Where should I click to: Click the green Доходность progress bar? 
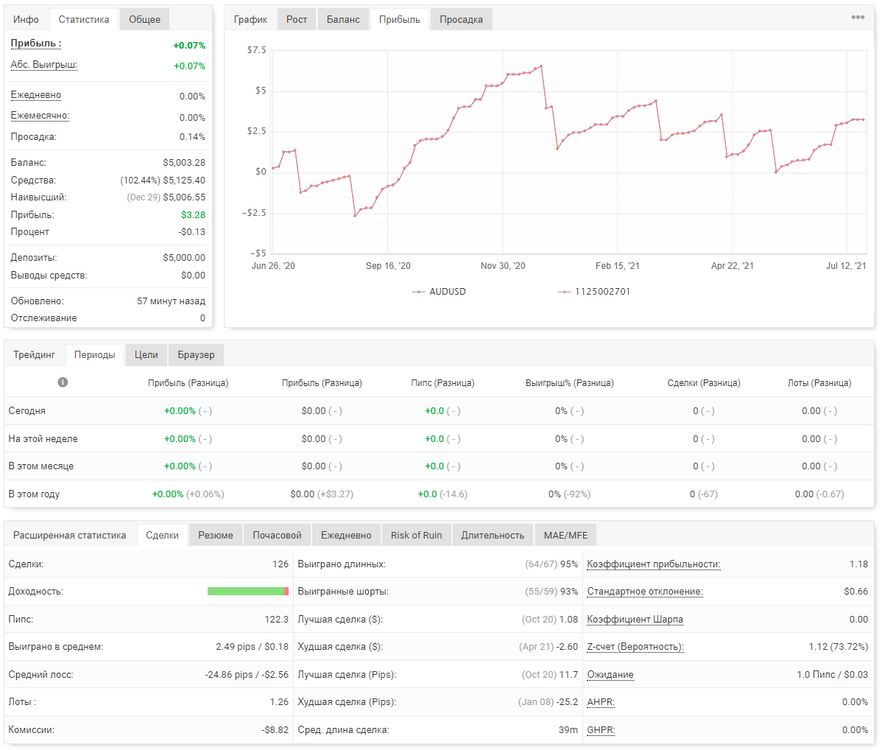[248, 591]
